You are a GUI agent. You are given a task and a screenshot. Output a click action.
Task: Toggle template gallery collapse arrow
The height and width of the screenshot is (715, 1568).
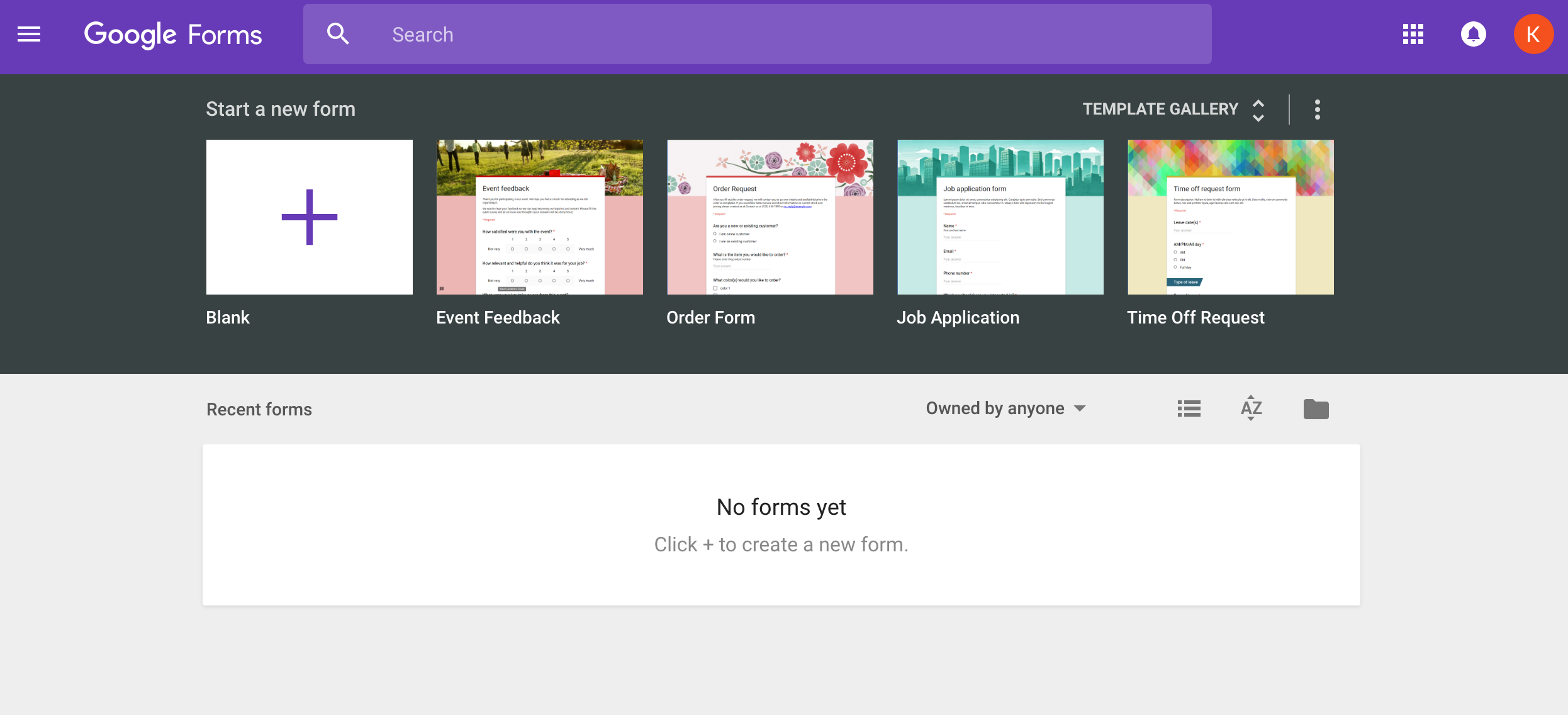[x=1259, y=109]
